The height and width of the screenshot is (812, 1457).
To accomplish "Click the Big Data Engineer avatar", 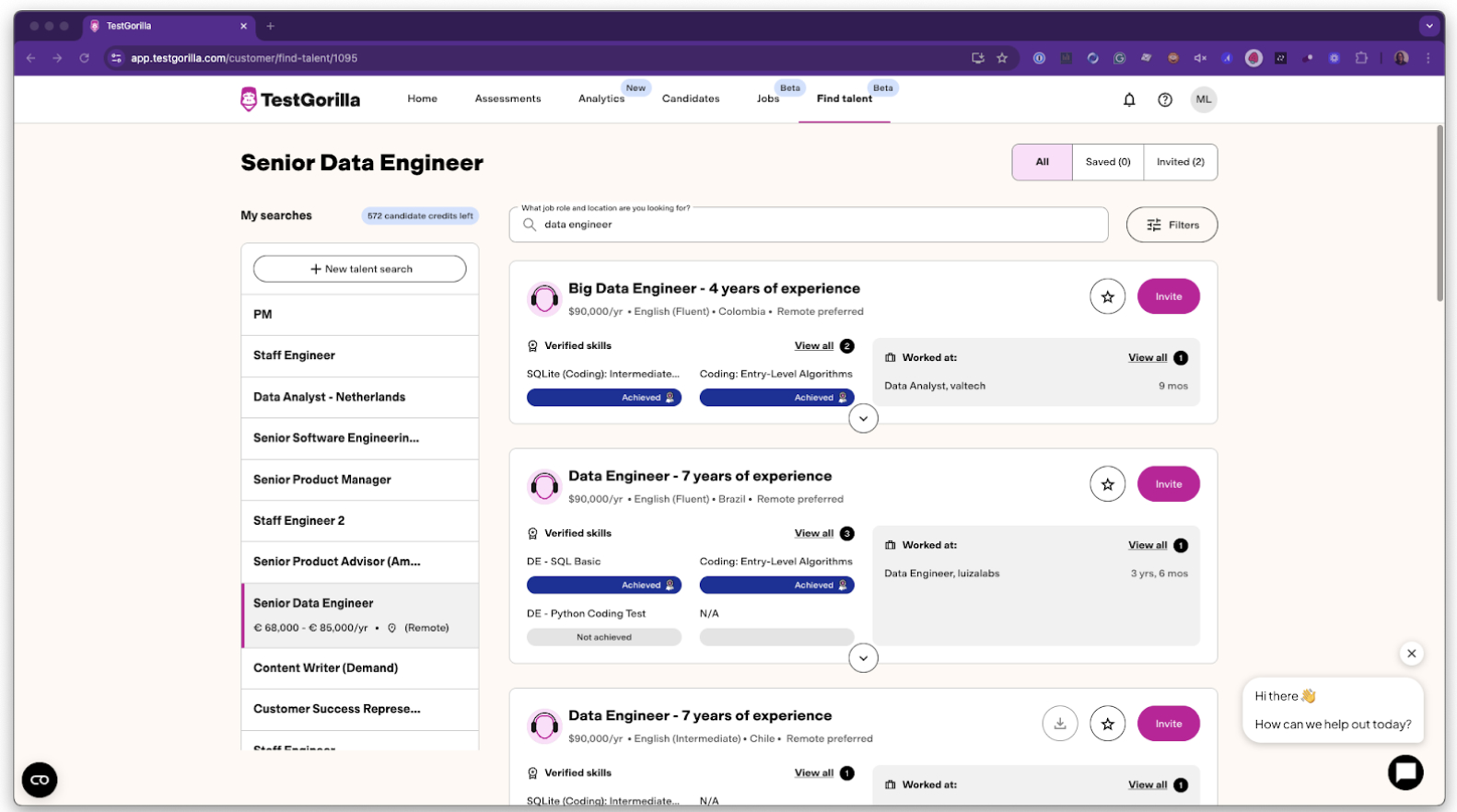I will (x=544, y=298).
